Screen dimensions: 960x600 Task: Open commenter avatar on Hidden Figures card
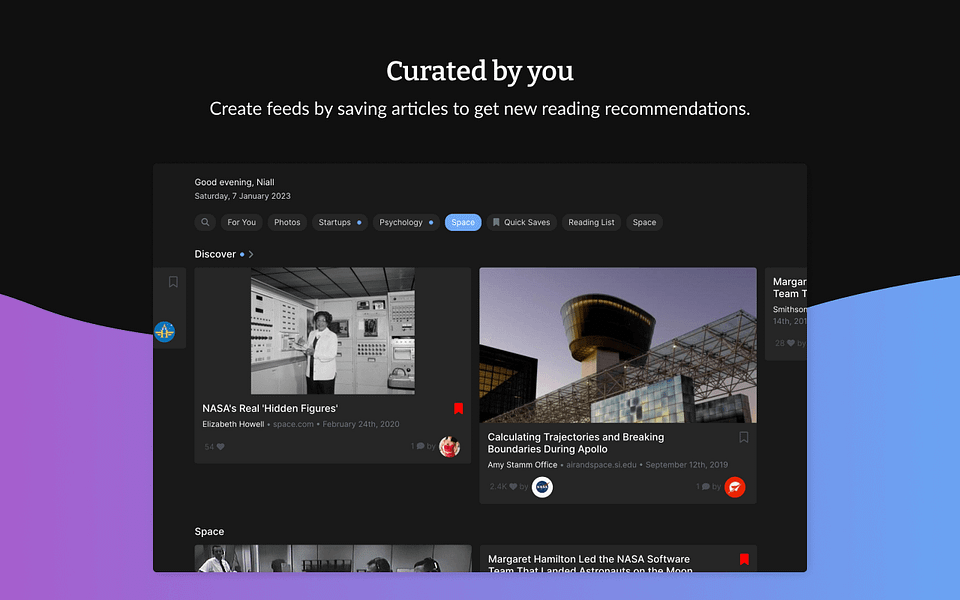coord(449,447)
